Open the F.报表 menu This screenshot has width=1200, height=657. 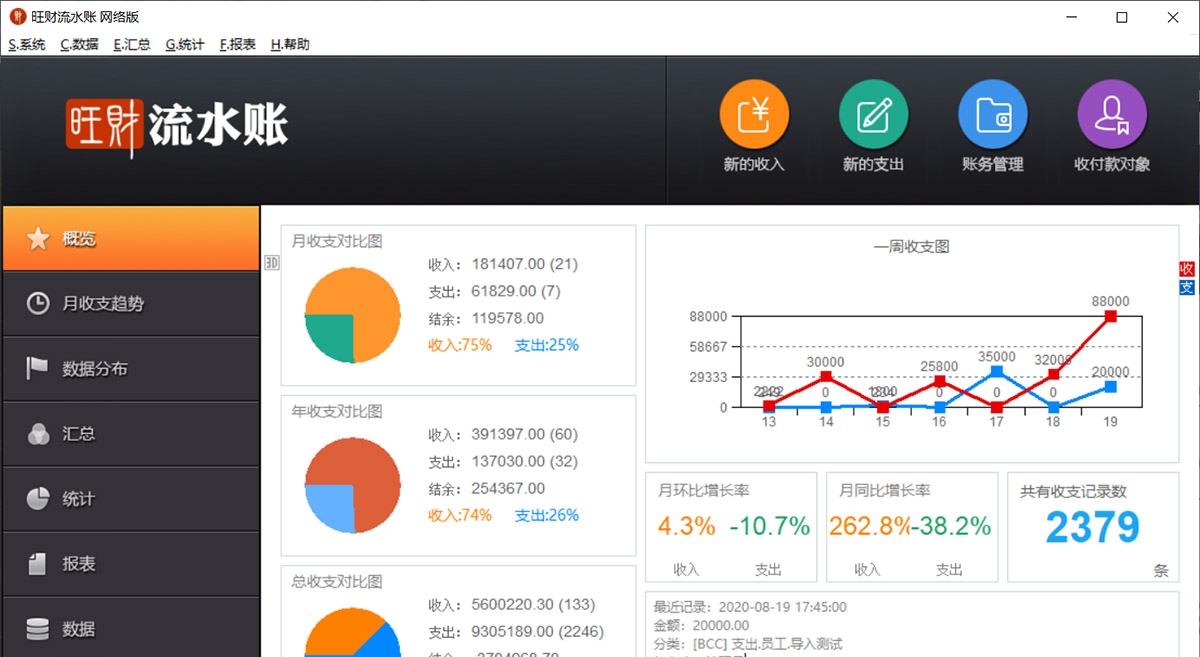pyautogui.click(x=238, y=45)
